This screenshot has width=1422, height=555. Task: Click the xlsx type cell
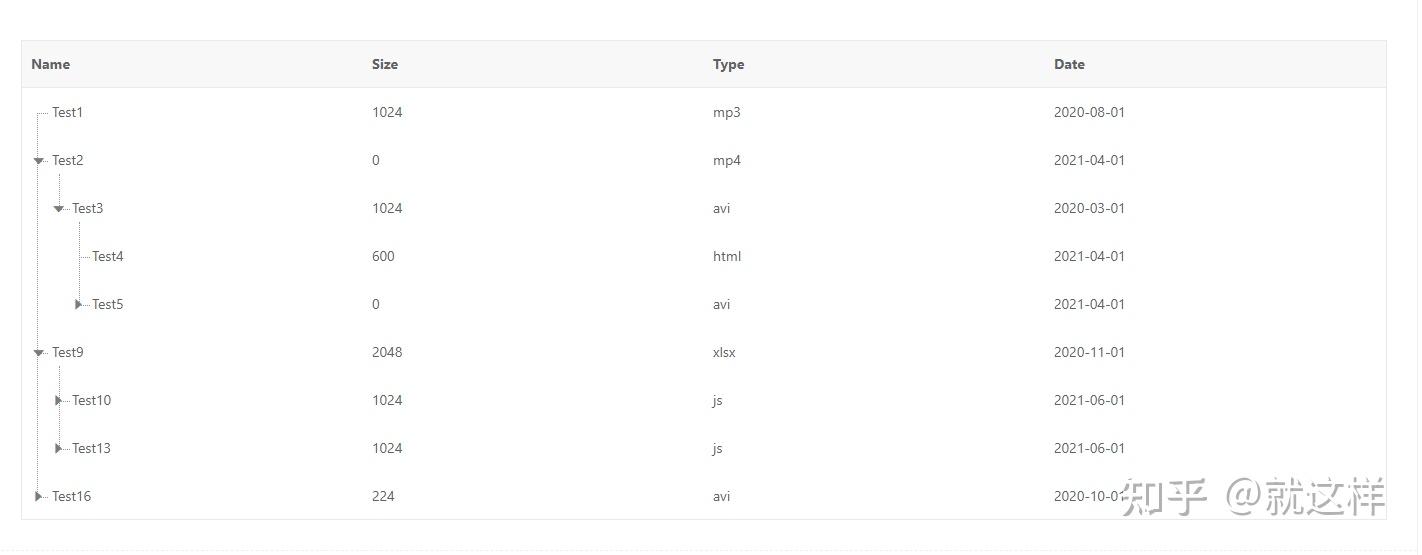coord(724,352)
